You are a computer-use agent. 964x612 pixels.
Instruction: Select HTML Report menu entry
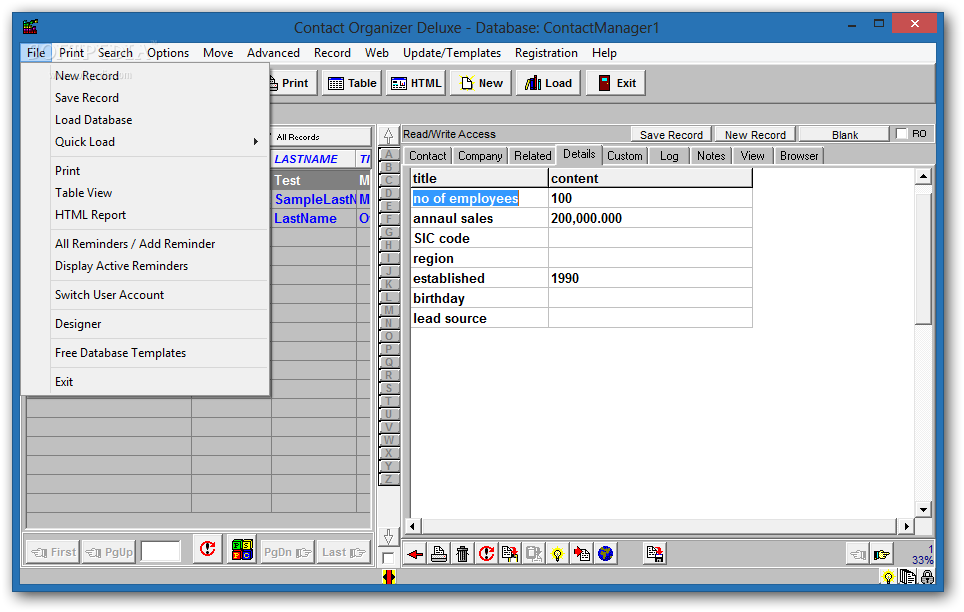(x=90, y=215)
